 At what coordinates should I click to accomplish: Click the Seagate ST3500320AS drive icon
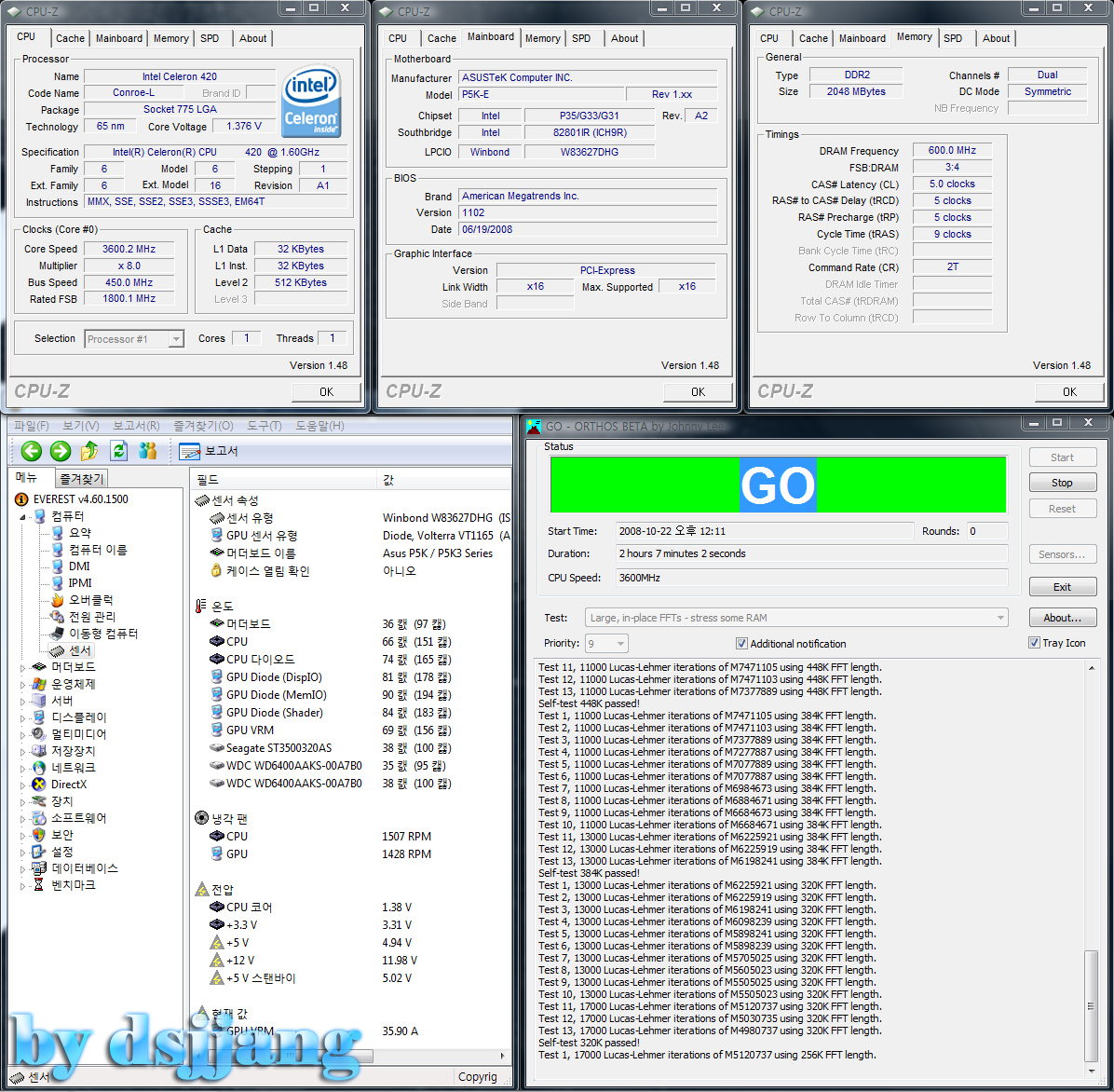click(x=217, y=748)
